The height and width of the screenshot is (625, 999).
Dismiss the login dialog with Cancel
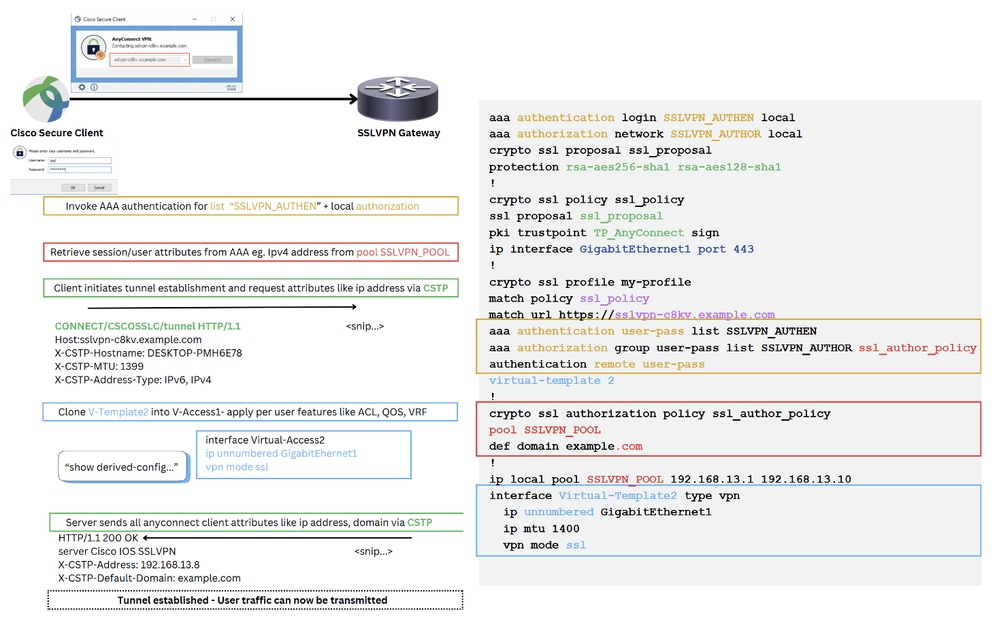[99, 187]
